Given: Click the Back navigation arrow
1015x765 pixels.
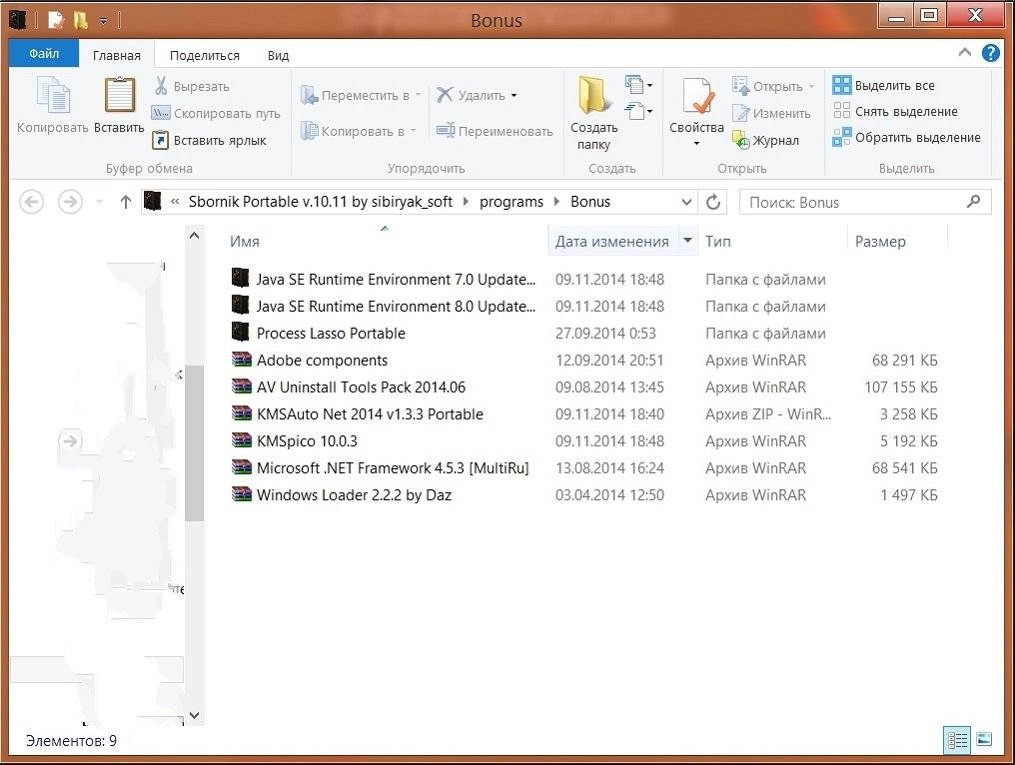Looking at the screenshot, I should (x=31, y=202).
